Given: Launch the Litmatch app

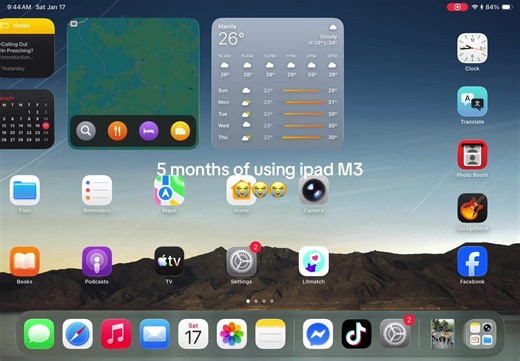Looking at the screenshot, I should 314,261.
